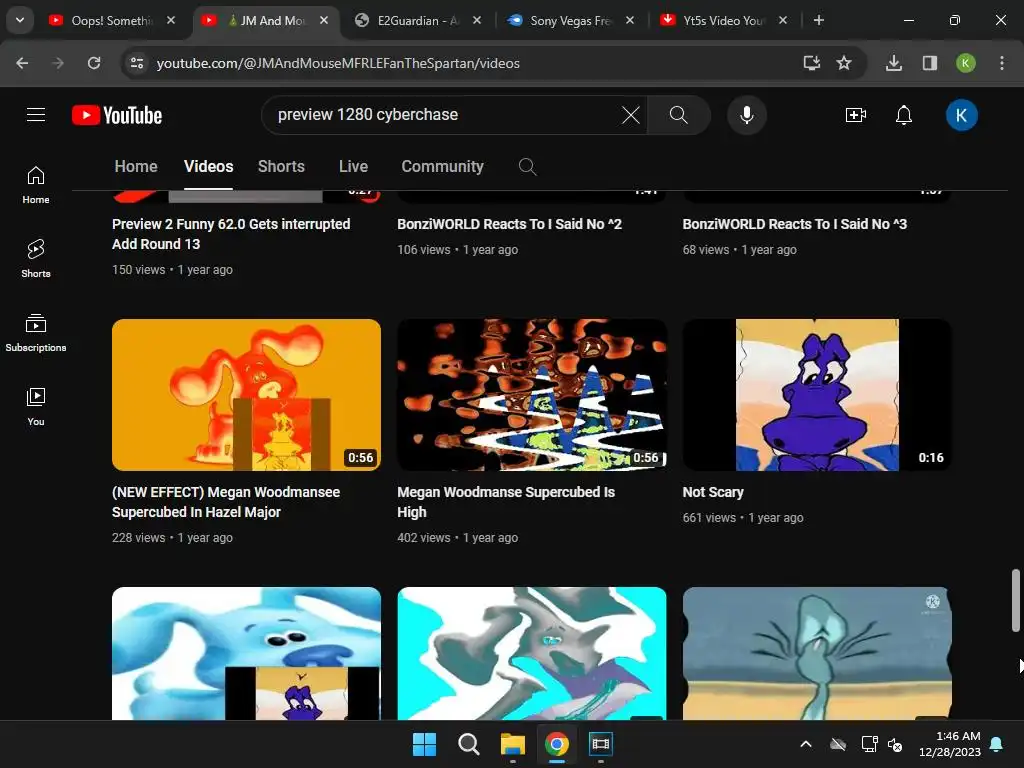1024x768 pixels.
Task: Open File Explorer from the taskbar
Action: tap(513, 744)
